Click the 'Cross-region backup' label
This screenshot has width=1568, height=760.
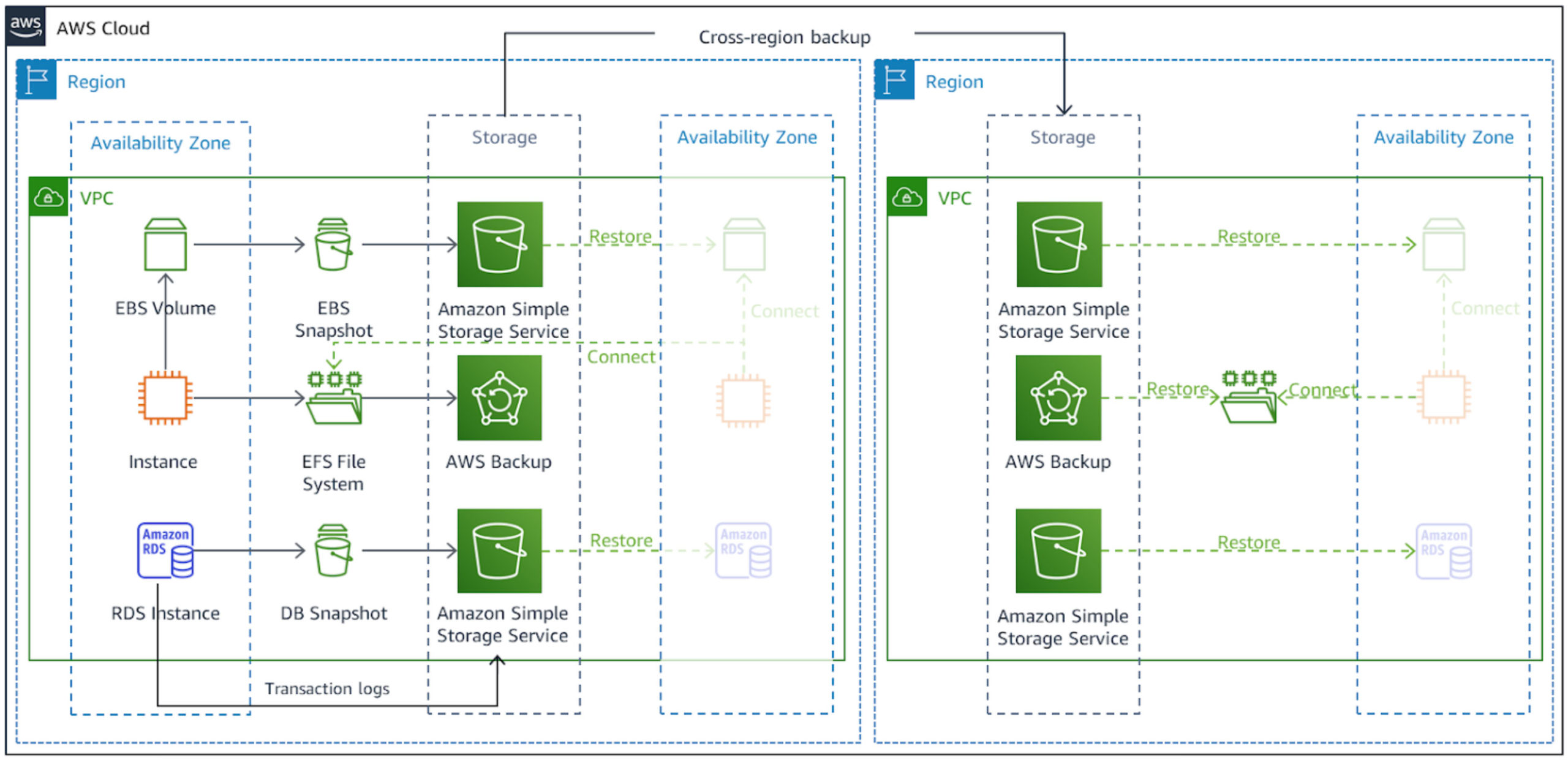[x=785, y=37]
